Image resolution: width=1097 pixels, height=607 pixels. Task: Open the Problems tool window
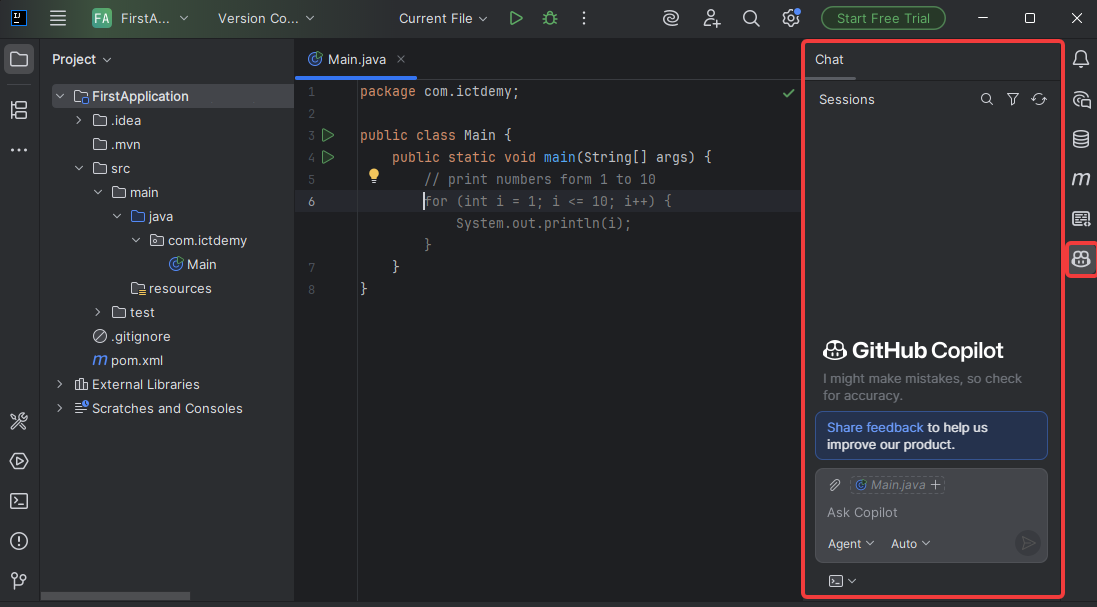click(x=19, y=541)
